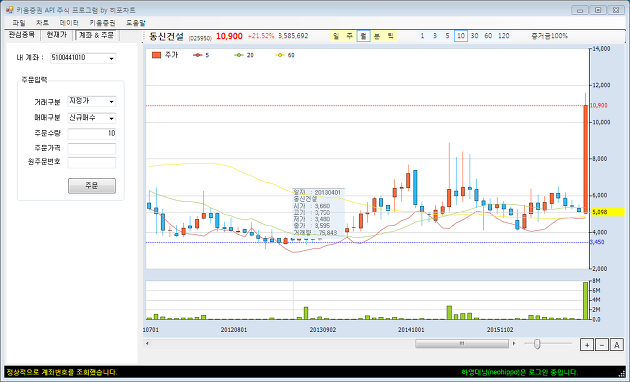Click the chart zoom slider handle
630x382 pixels.
click(537, 344)
